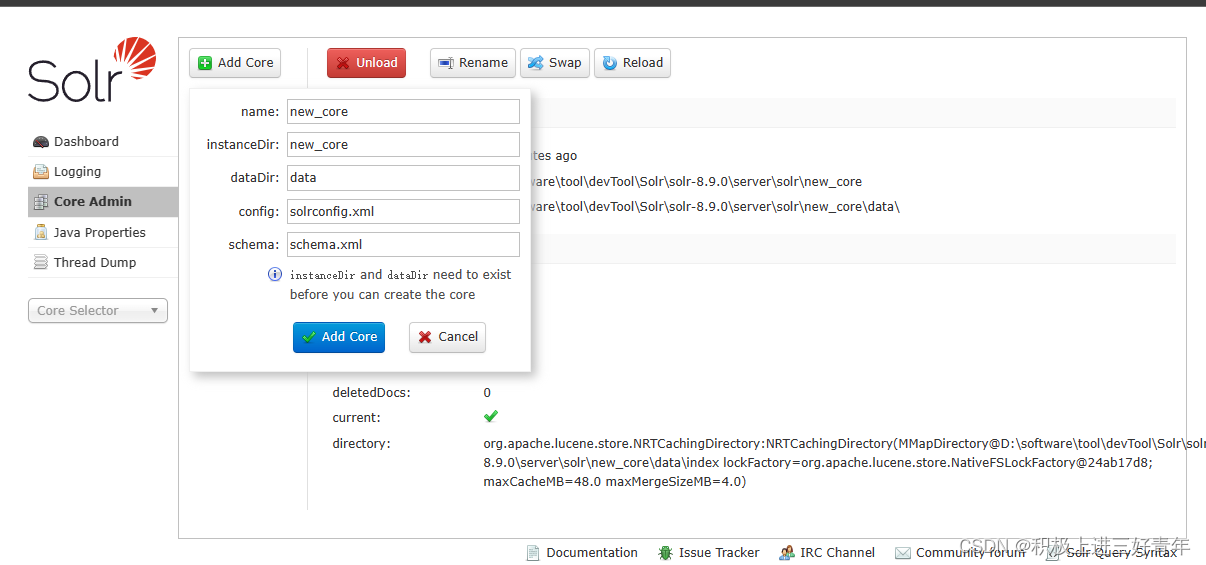1206x565 pixels.
Task: Unload the selected core
Action: (x=366, y=63)
